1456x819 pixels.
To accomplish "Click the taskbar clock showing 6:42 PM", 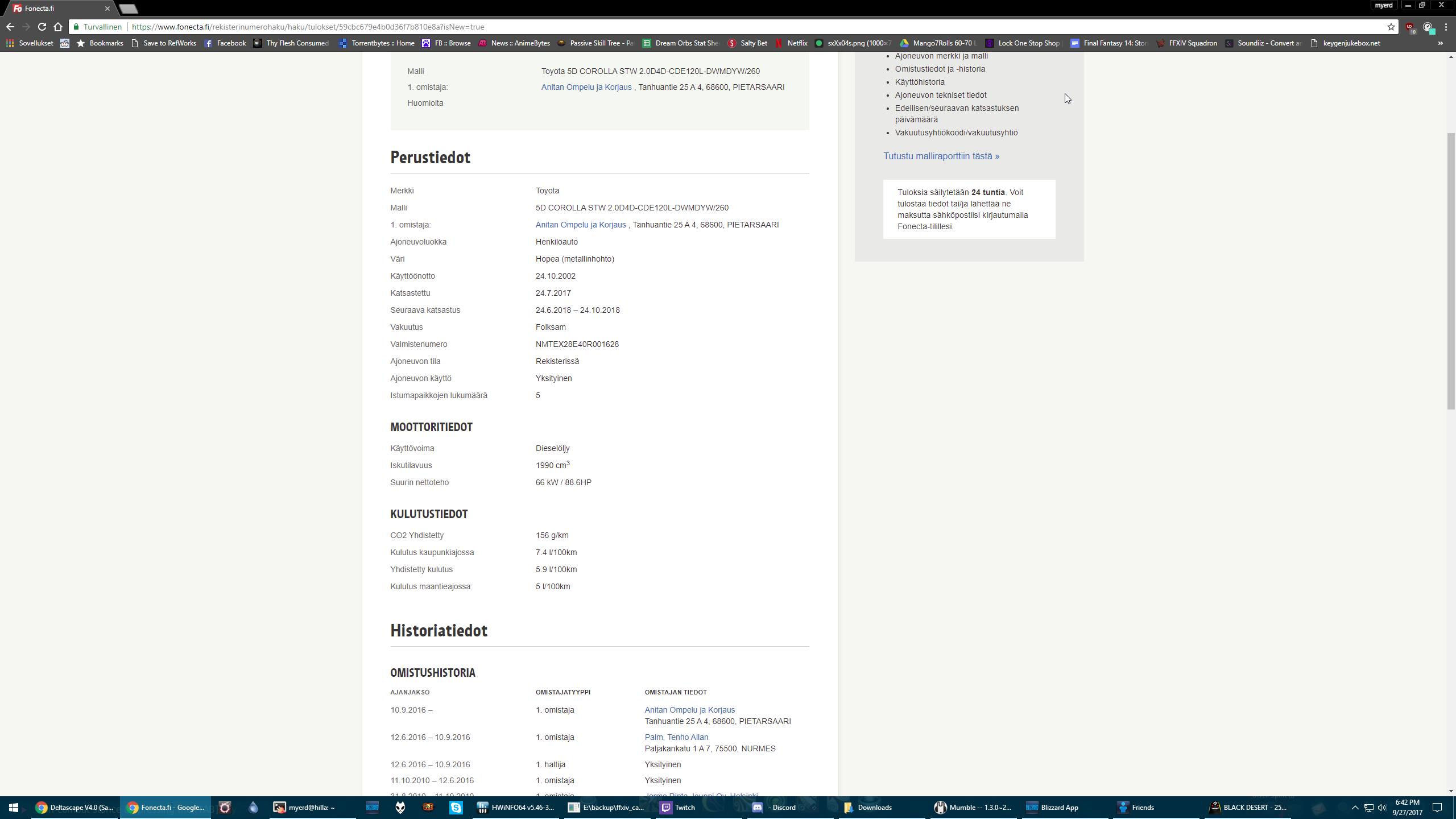I will coord(1407,808).
